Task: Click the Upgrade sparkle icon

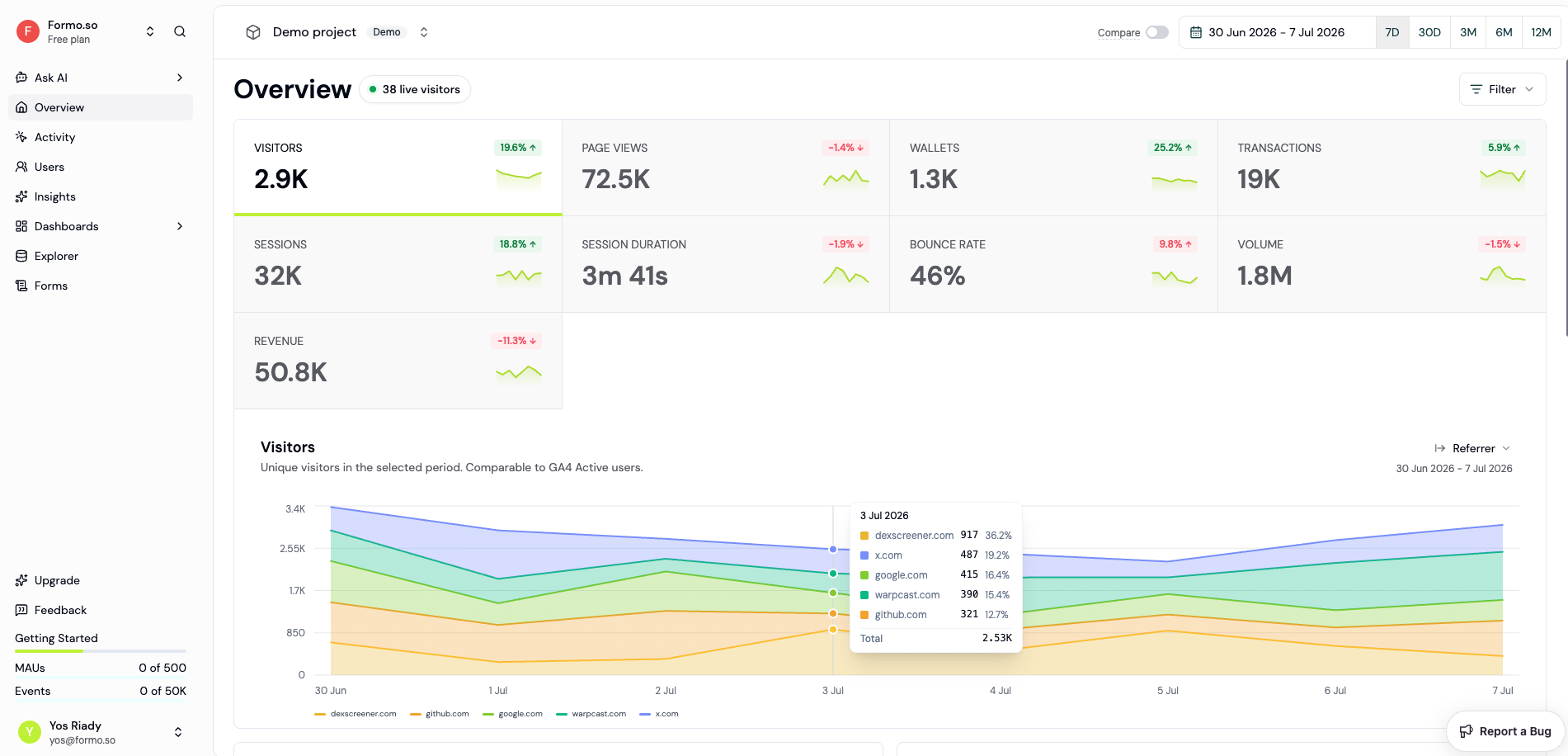Action: (x=21, y=580)
